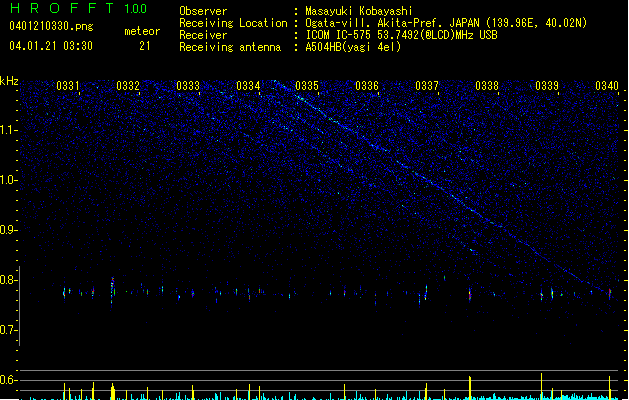Click the 0339 time marker
This screenshot has height=400, width=629.
pyautogui.click(x=547, y=86)
